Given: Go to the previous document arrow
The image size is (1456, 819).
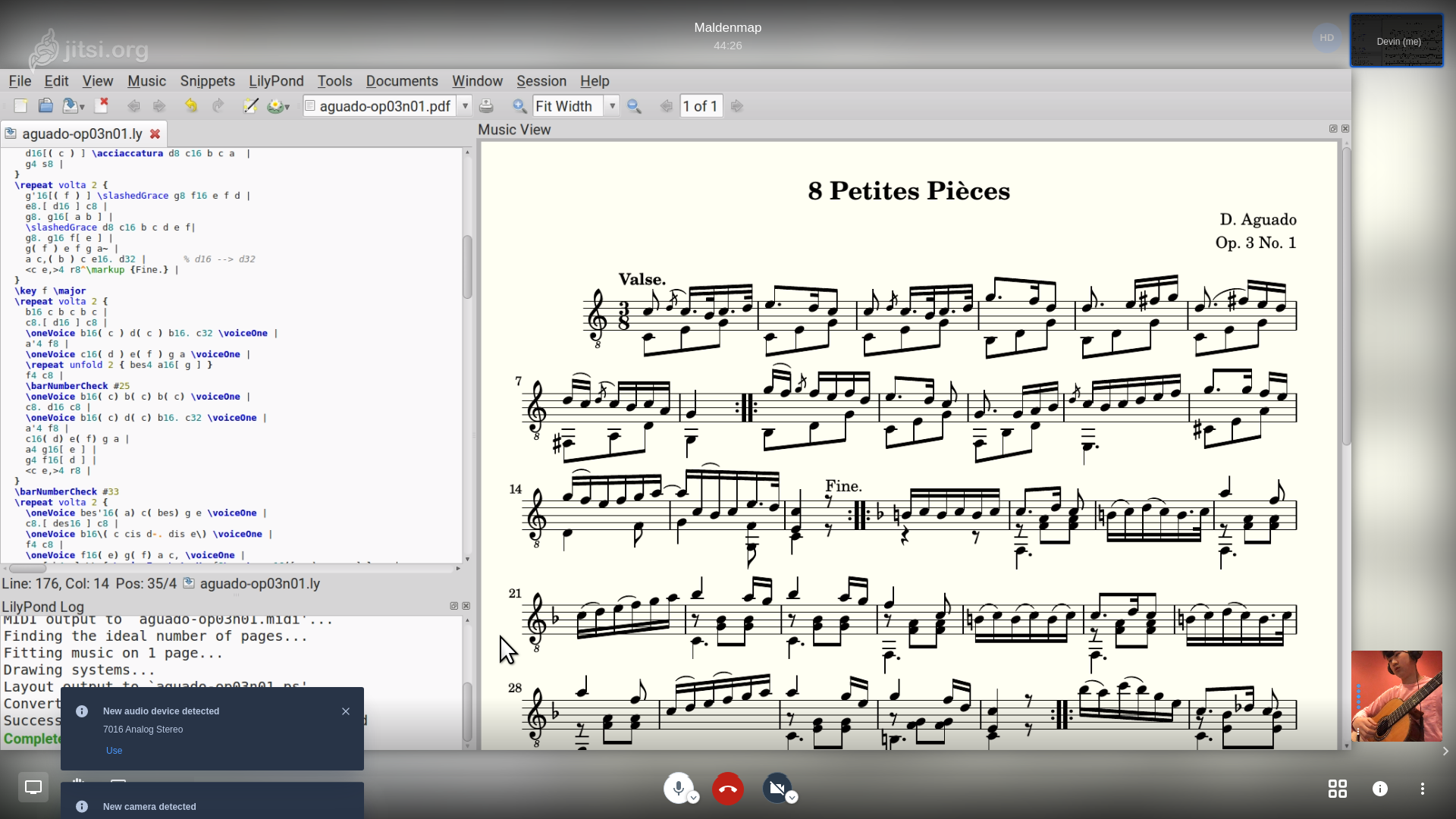Looking at the screenshot, I should pyautogui.click(x=133, y=106).
